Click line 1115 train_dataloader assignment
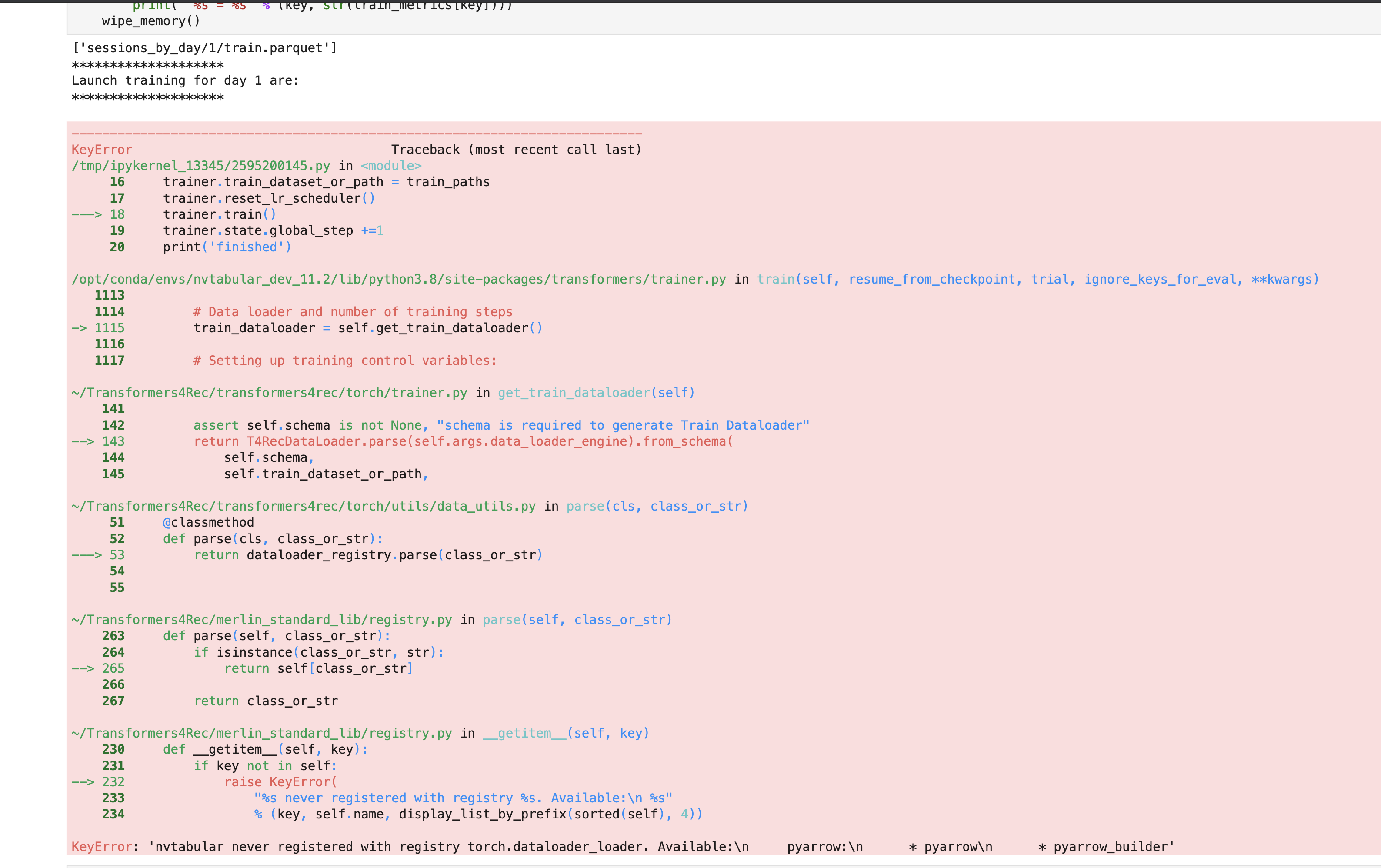Viewport: 1381px width, 868px height. pyautogui.click(x=367, y=327)
